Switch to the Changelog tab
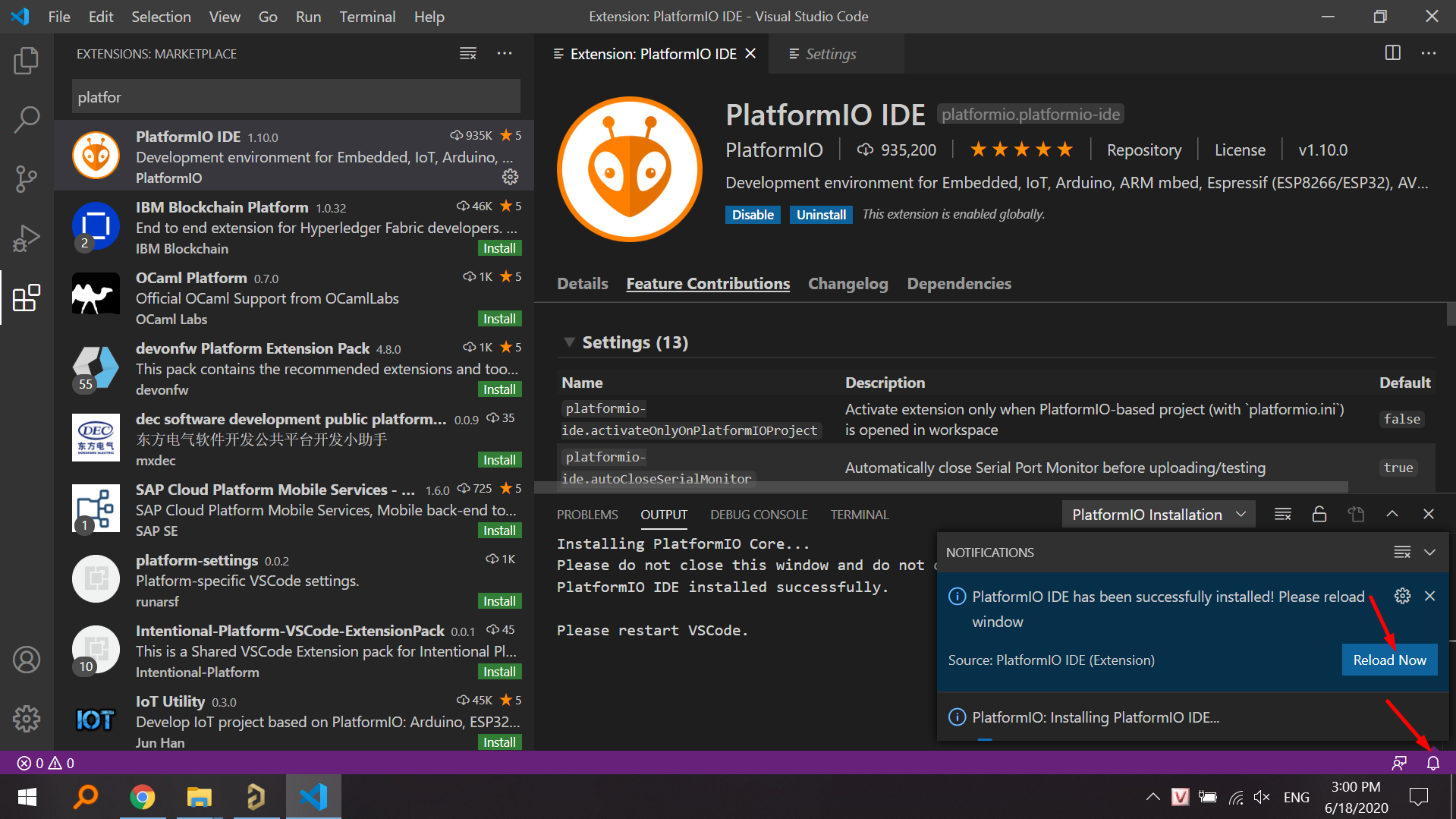 coord(847,283)
